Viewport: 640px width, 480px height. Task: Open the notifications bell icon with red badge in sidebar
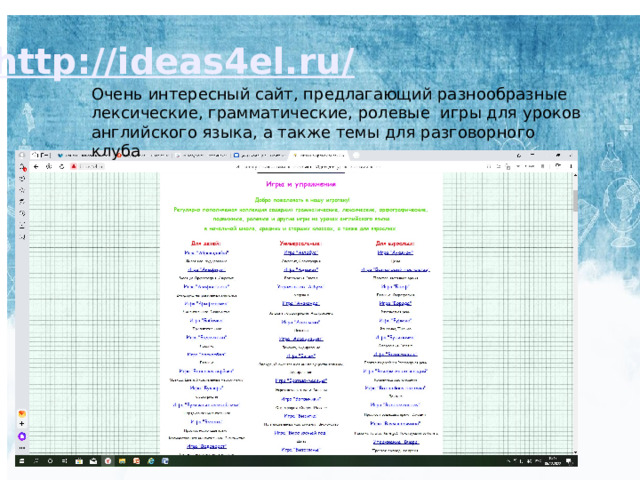click(x=22, y=167)
